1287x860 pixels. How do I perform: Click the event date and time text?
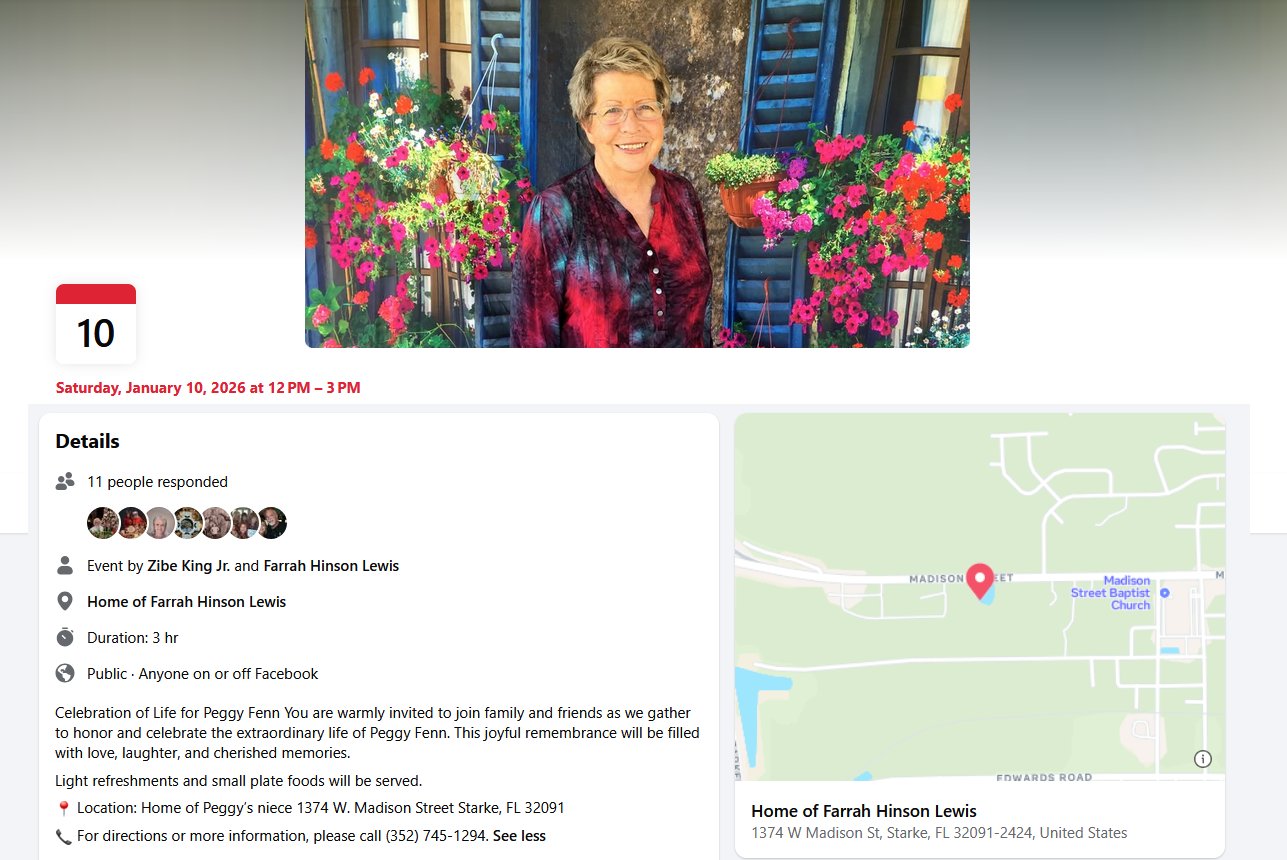208,388
